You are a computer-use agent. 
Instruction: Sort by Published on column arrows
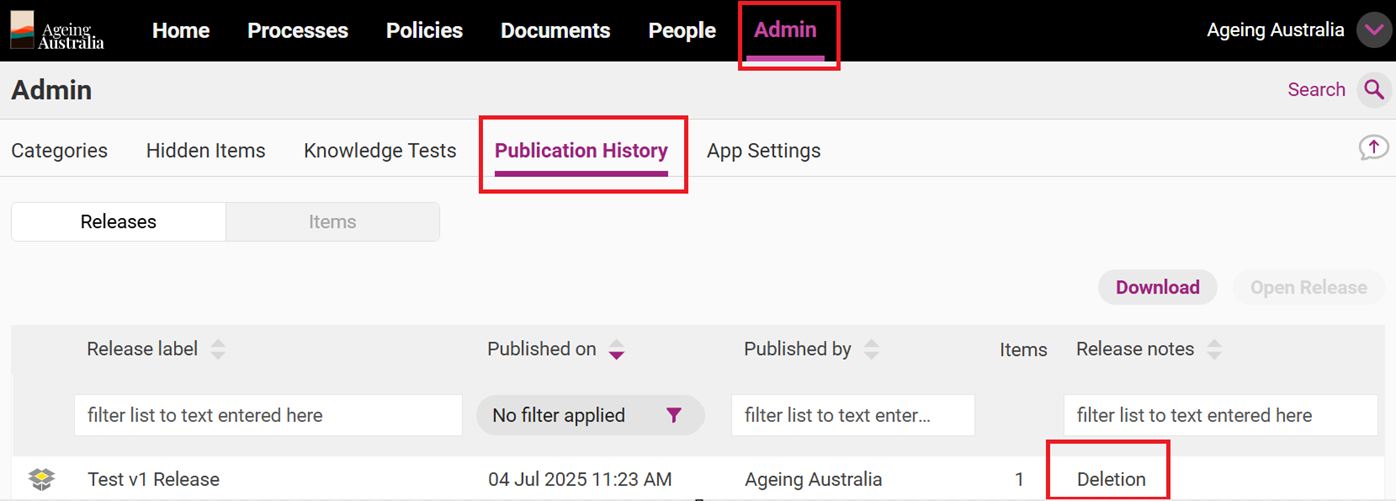pyautogui.click(x=616, y=349)
